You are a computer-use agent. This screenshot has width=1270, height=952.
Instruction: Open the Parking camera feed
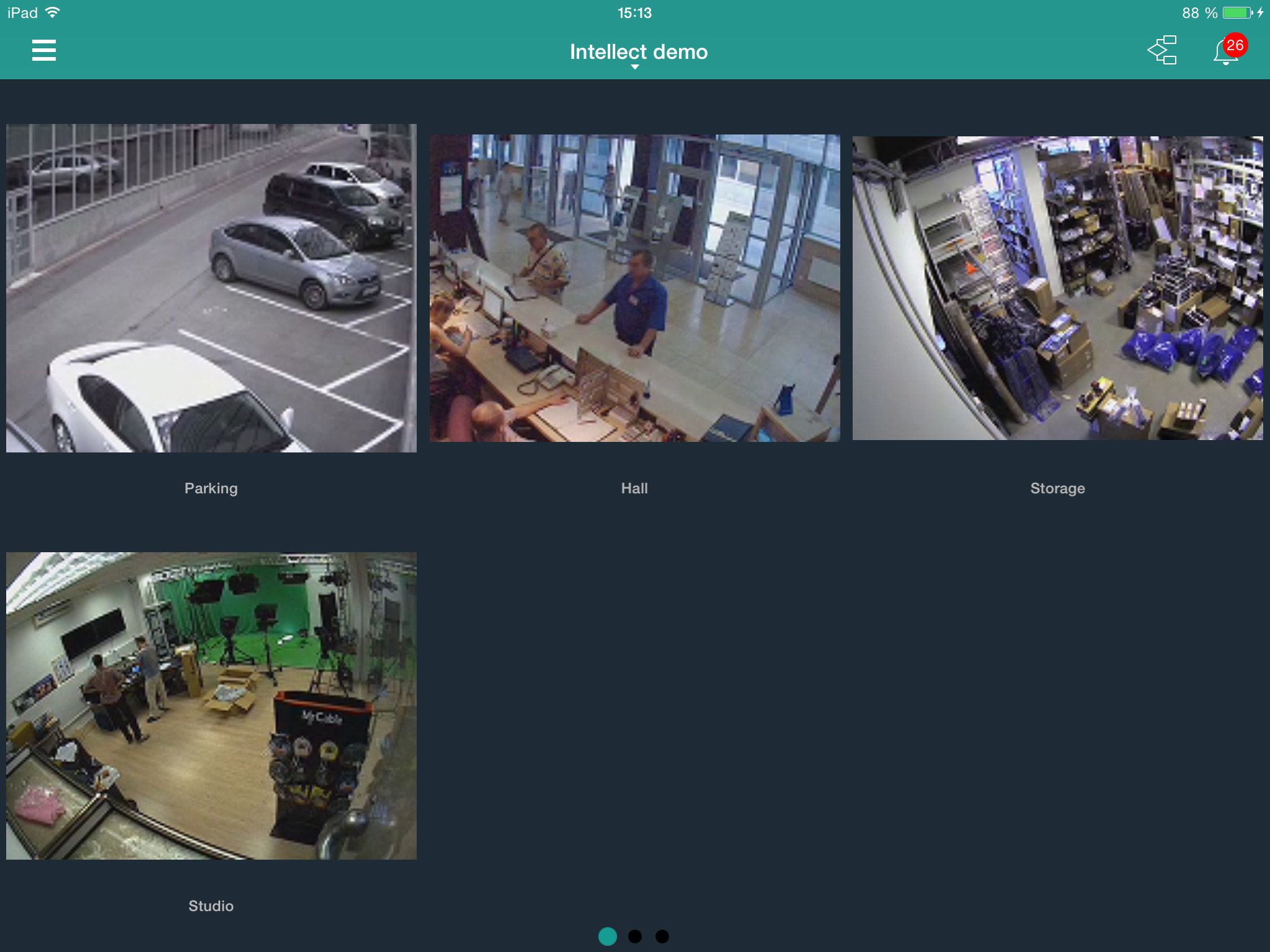tap(211, 288)
